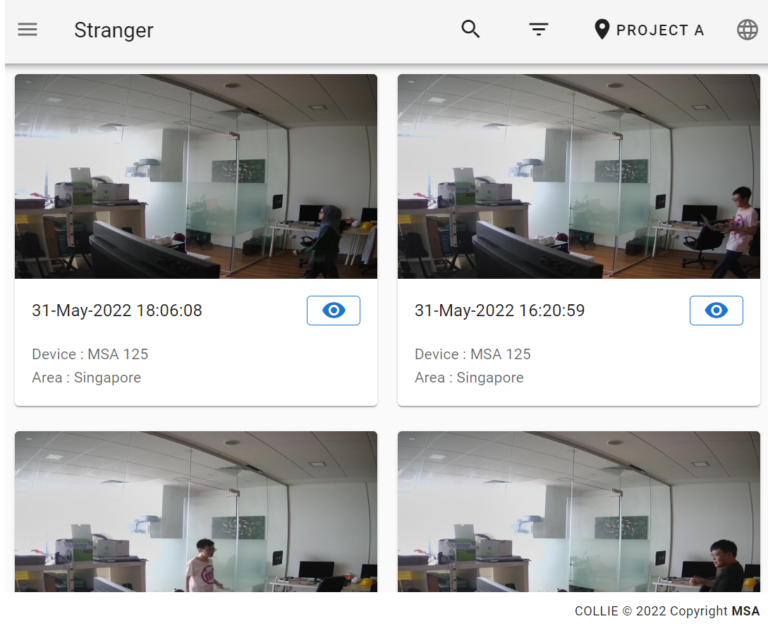Select timestamp 31-May-2022 16:20:59
The height and width of the screenshot is (626, 768).
pos(500,311)
